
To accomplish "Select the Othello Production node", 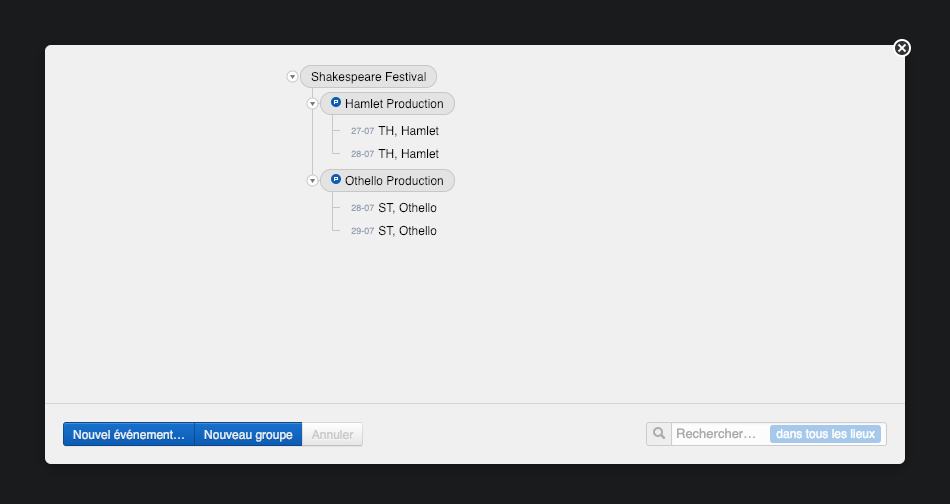I will click(394, 181).
